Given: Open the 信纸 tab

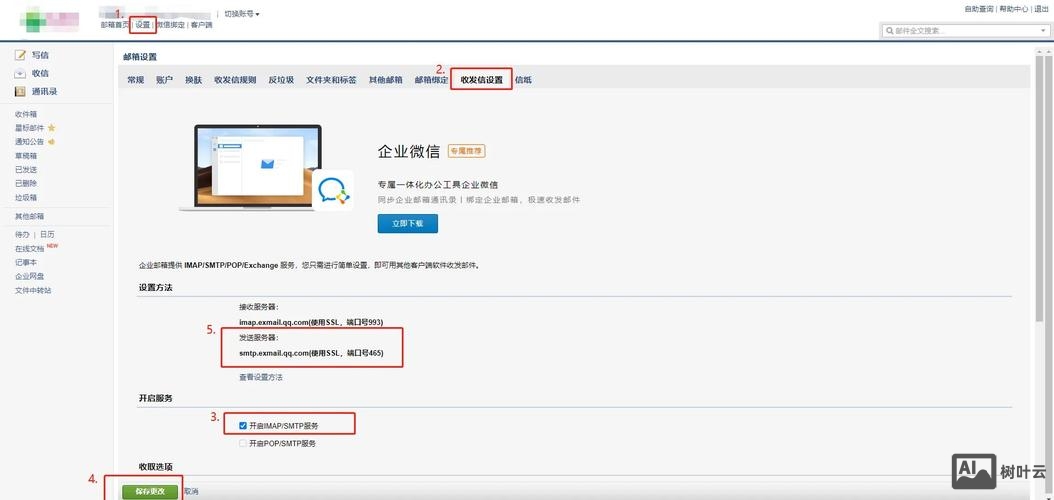Looking at the screenshot, I should [x=524, y=80].
